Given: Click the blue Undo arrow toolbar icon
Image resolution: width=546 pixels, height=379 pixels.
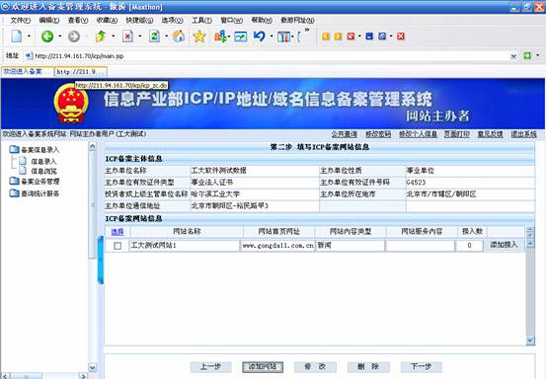Looking at the screenshot, I should [x=259, y=36].
